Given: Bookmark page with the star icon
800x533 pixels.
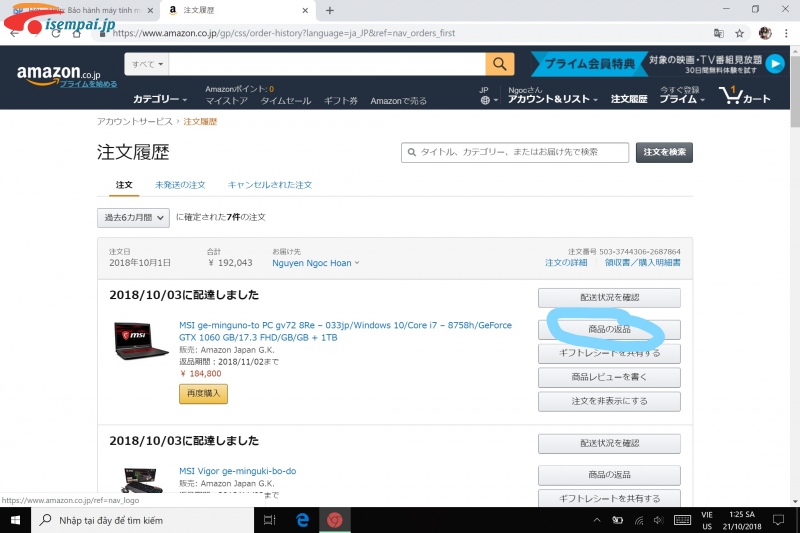Looking at the screenshot, I should point(739,33).
